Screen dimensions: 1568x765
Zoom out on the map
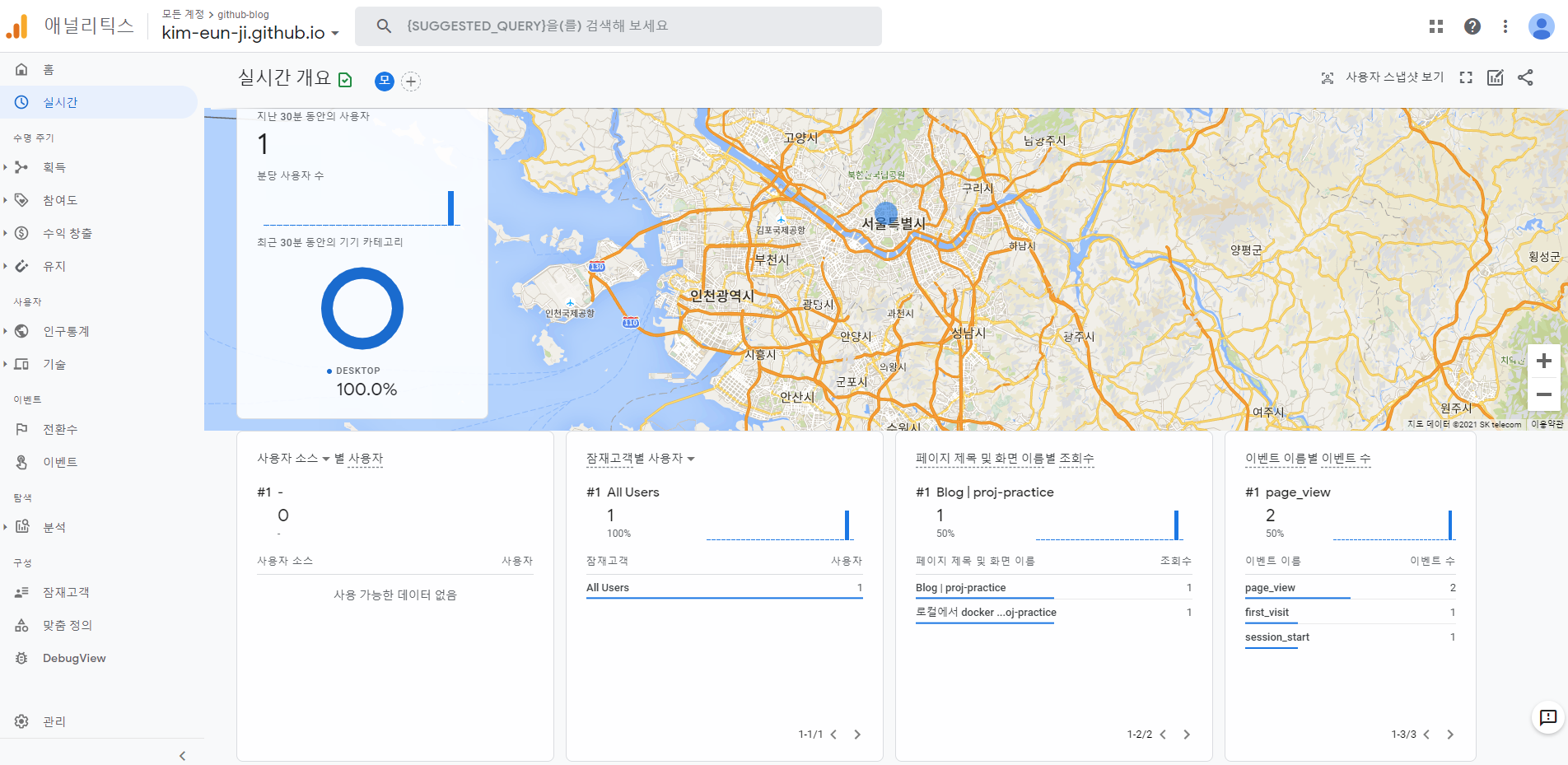[1544, 394]
